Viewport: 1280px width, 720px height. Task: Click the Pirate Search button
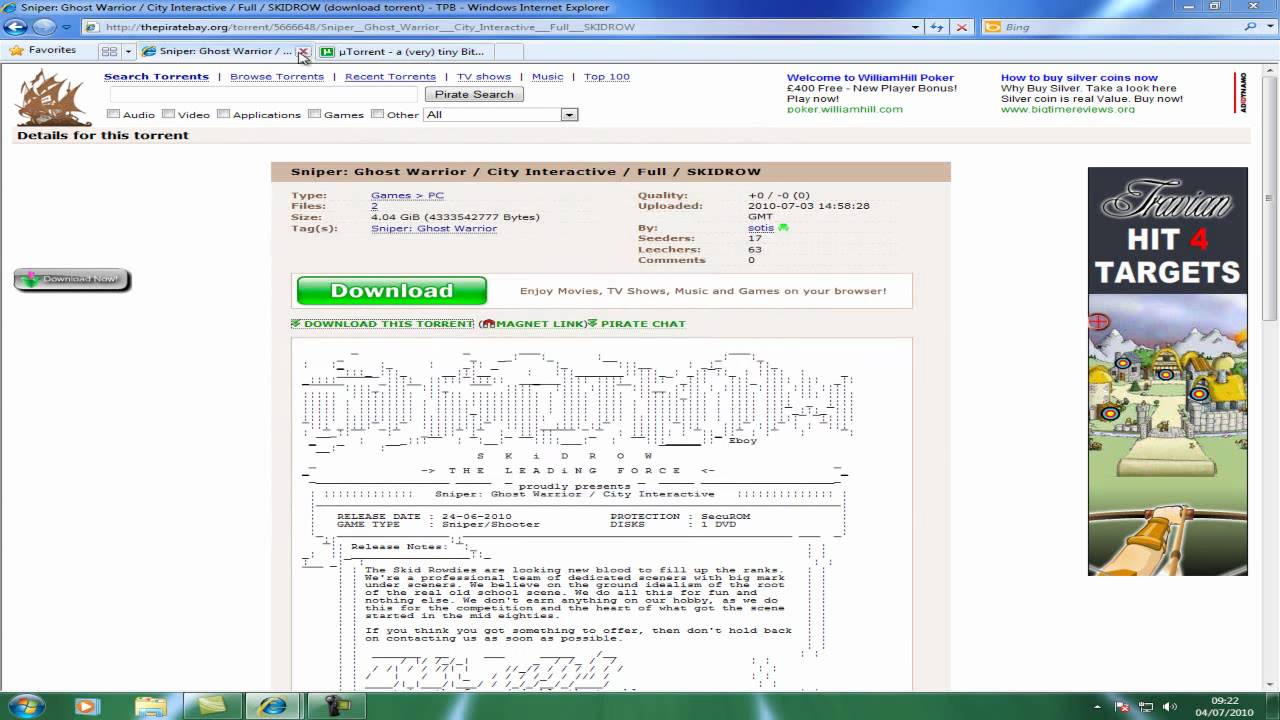click(474, 94)
